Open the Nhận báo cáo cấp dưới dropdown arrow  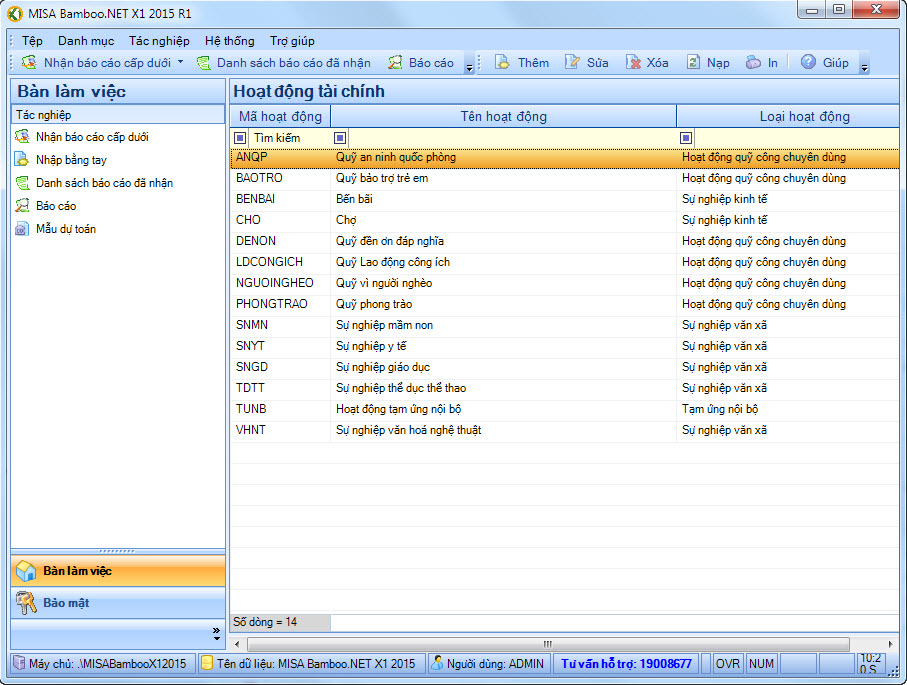point(180,62)
